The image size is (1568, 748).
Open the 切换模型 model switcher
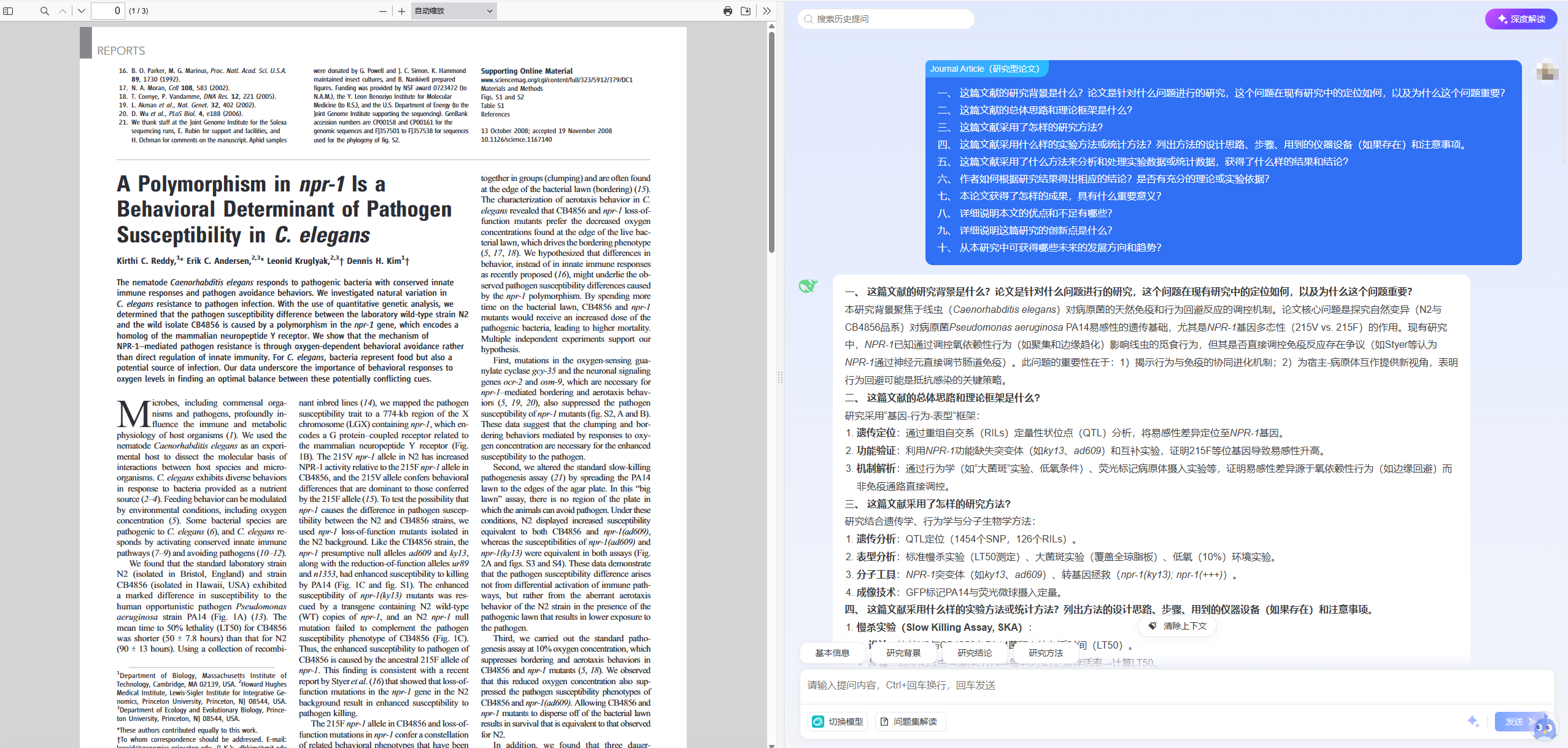click(838, 722)
